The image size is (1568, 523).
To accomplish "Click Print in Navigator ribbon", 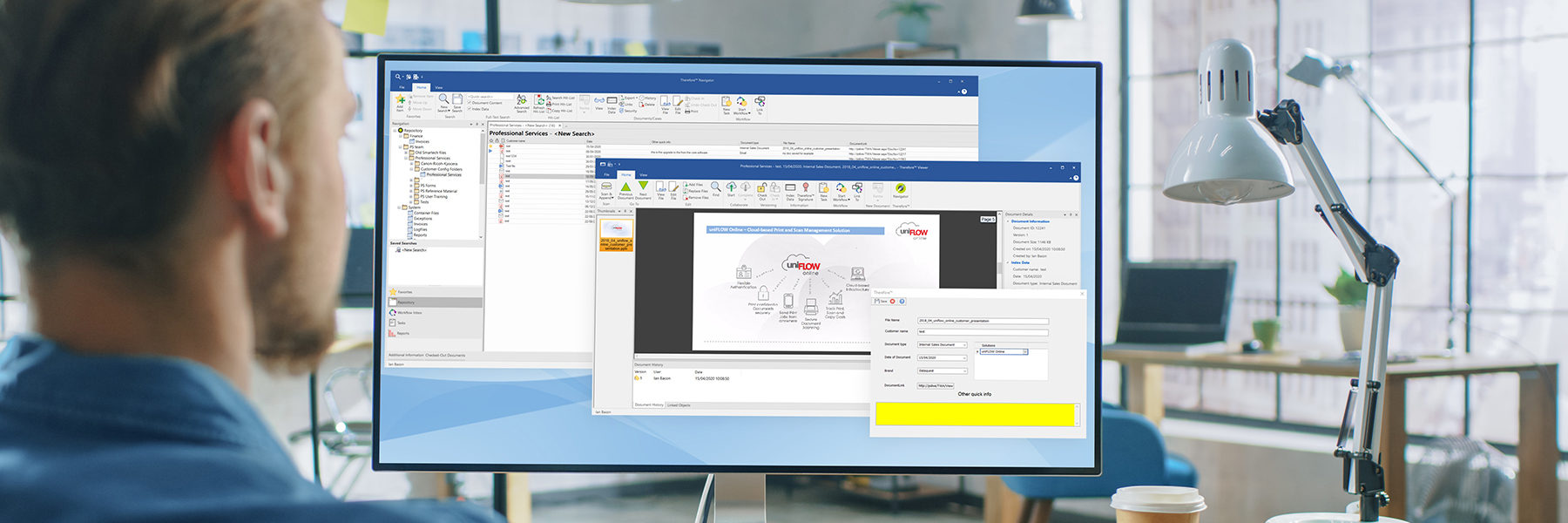I will tap(693, 112).
